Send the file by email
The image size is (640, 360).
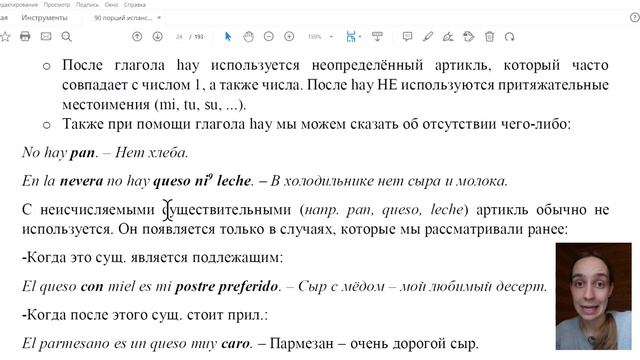(x=46, y=37)
